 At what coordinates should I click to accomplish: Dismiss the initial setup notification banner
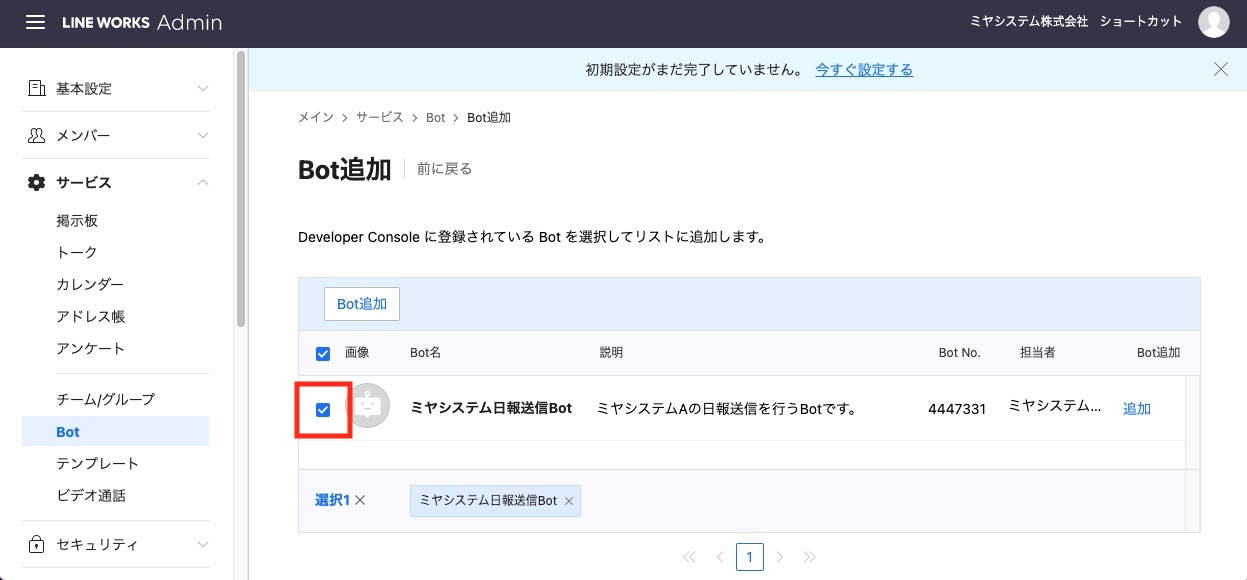click(1220, 69)
